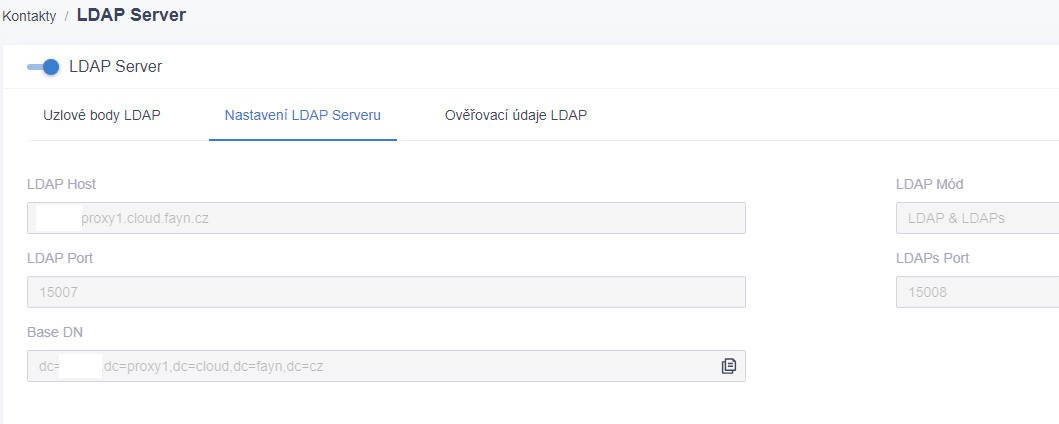
Task: Switch to Uzlové body LDAP tab
Action: pos(102,115)
